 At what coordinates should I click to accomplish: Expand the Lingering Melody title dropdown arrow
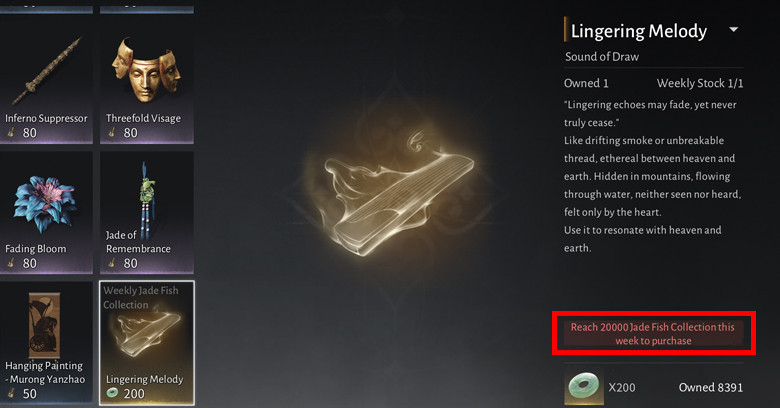(733, 30)
